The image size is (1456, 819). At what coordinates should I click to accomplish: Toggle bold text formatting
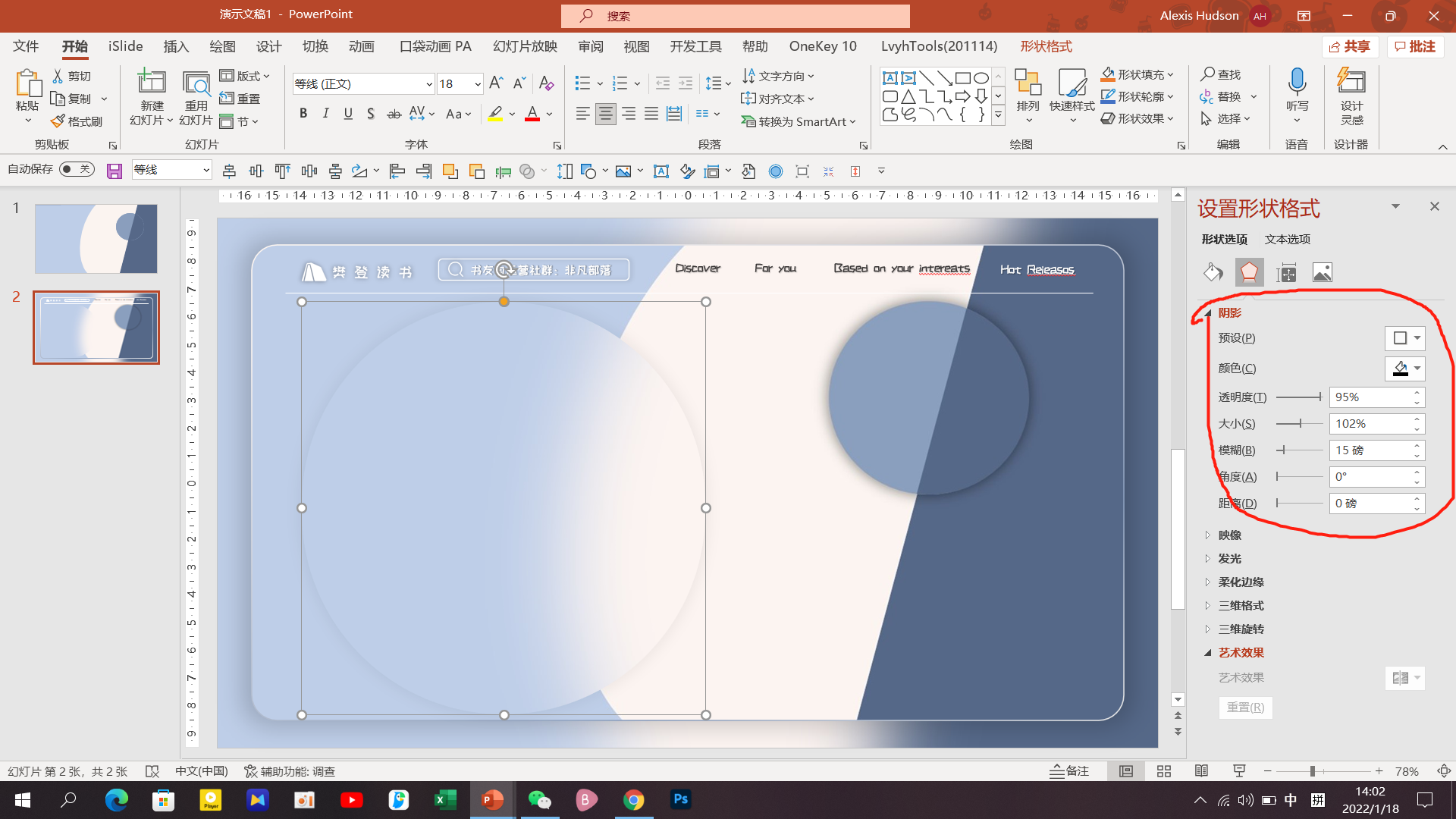click(x=303, y=114)
